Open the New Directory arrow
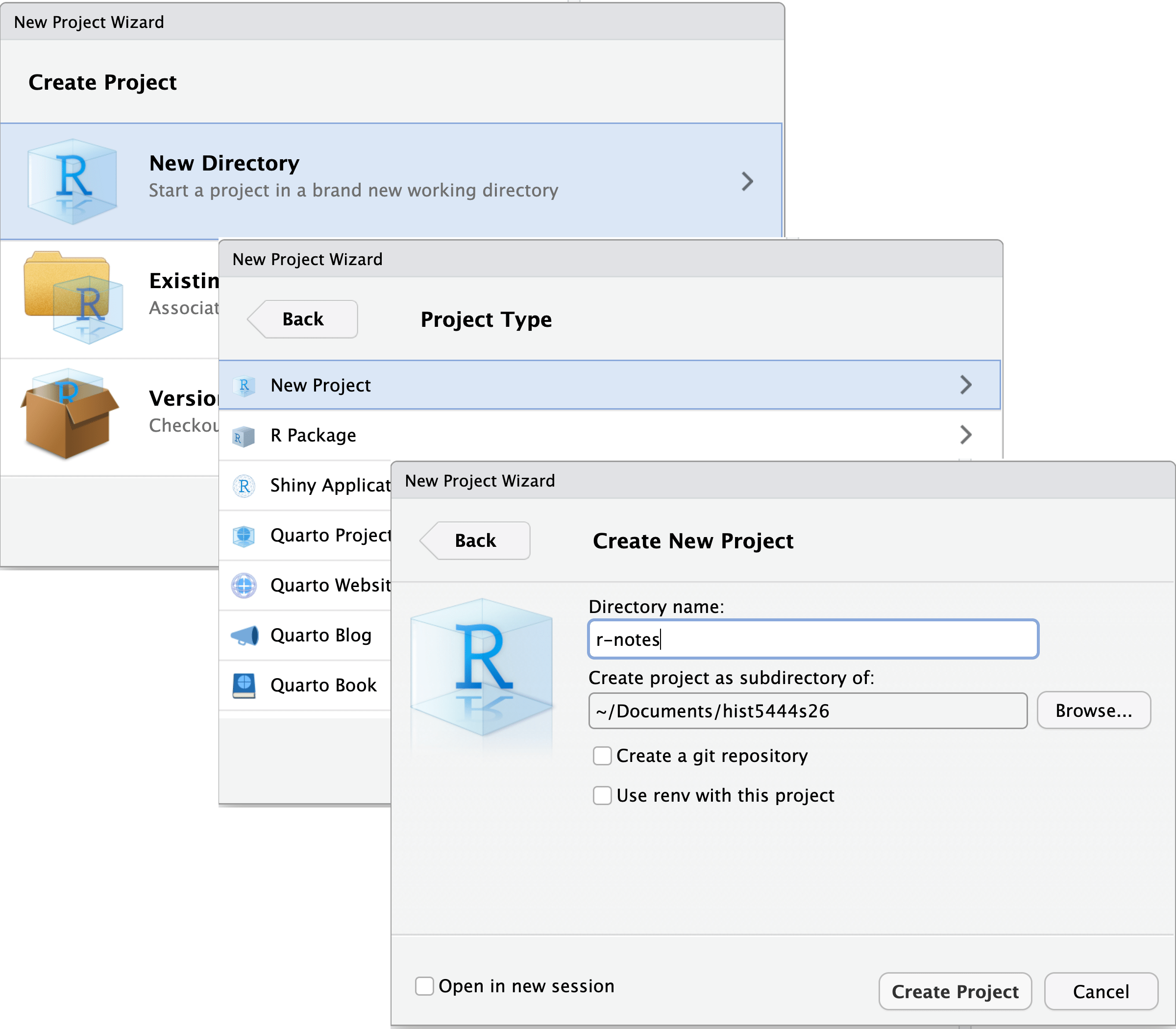This screenshot has width=1176, height=1029. [x=748, y=181]
